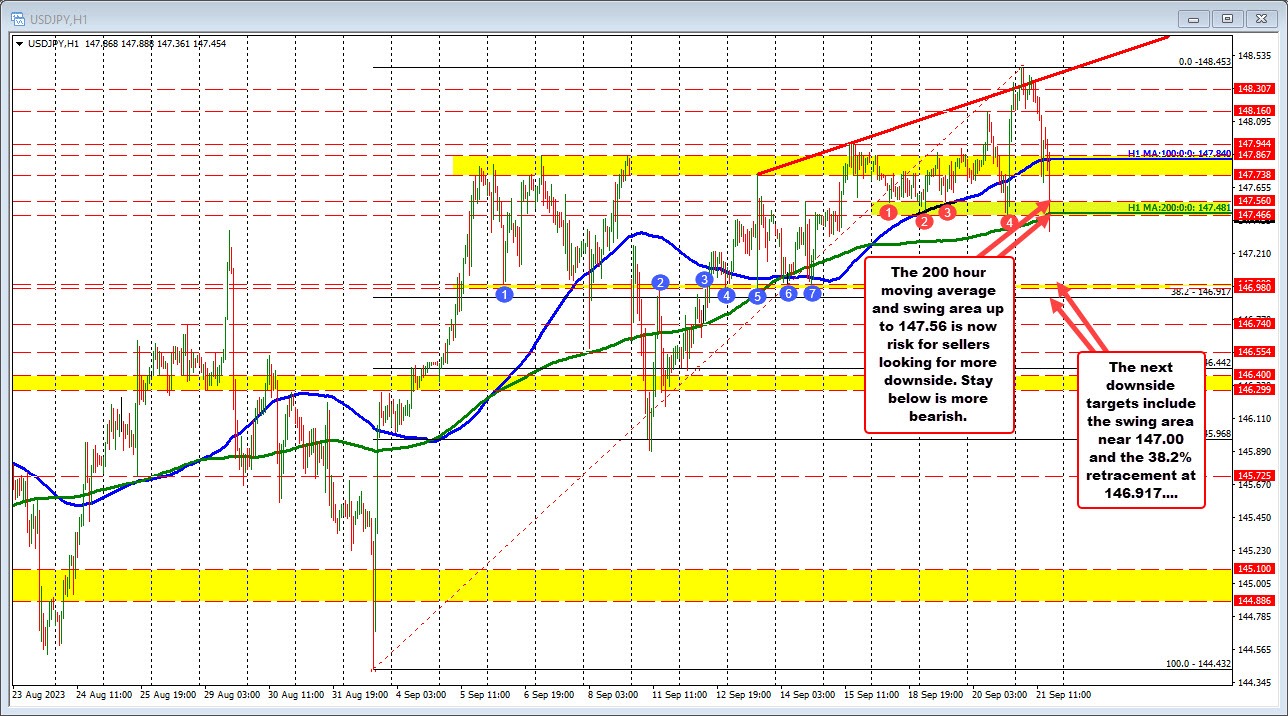This screenshot has width=1288, height=716.
Task: Expand the OHLC quote triangle beside USDJPY,H1
Action: [x=20, y=43]
